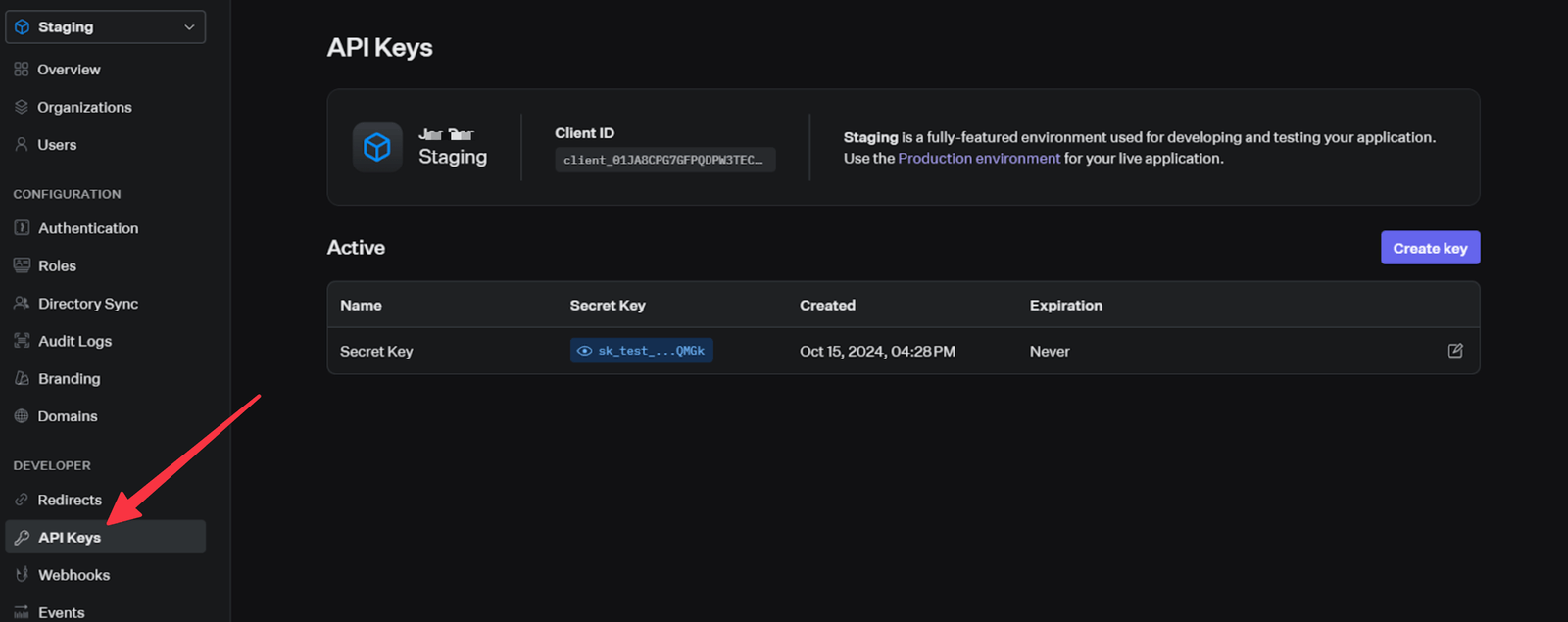Click the "Secret Key" name cell
The width and height of the screenshot is (1568, 622).
point(376,352)
